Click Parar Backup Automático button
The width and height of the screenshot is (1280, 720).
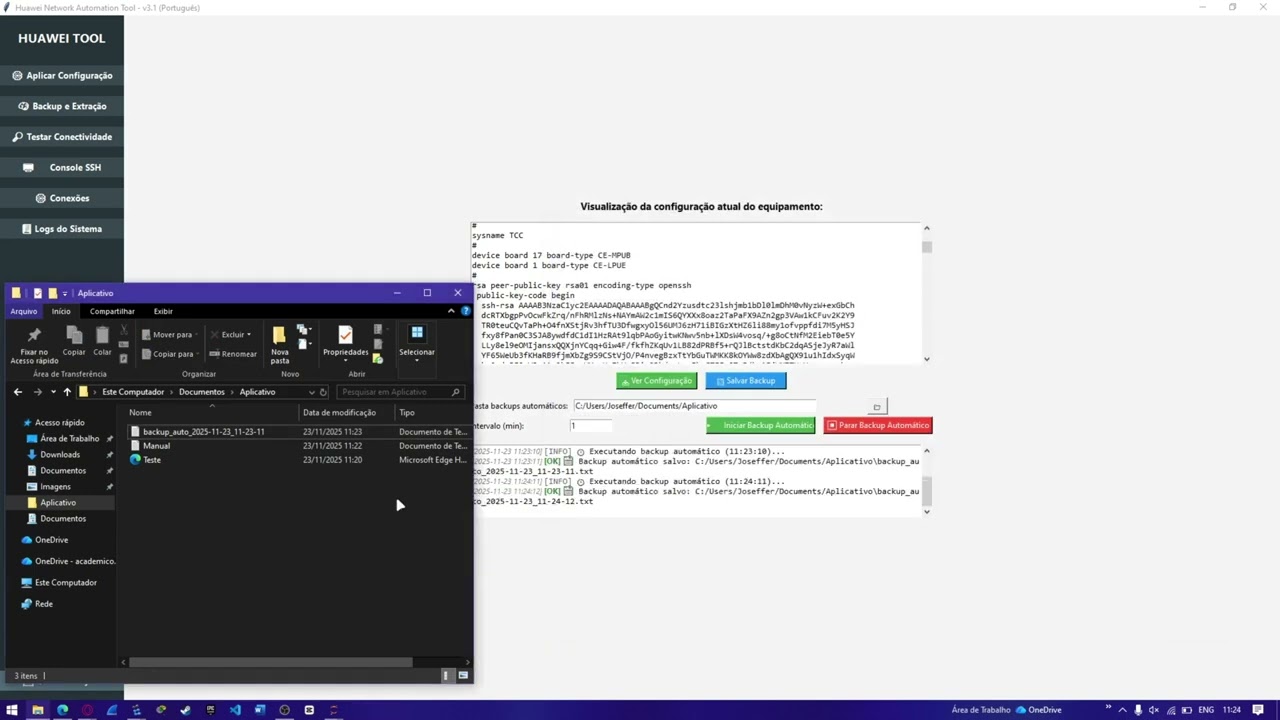click(878, 425)
